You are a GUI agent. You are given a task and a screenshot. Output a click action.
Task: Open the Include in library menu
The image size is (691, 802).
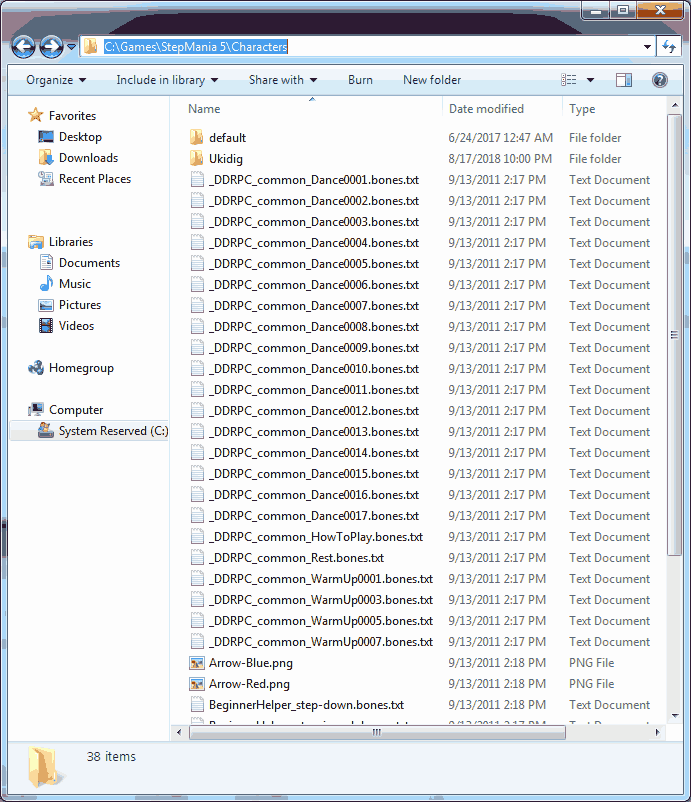(167, 80)
